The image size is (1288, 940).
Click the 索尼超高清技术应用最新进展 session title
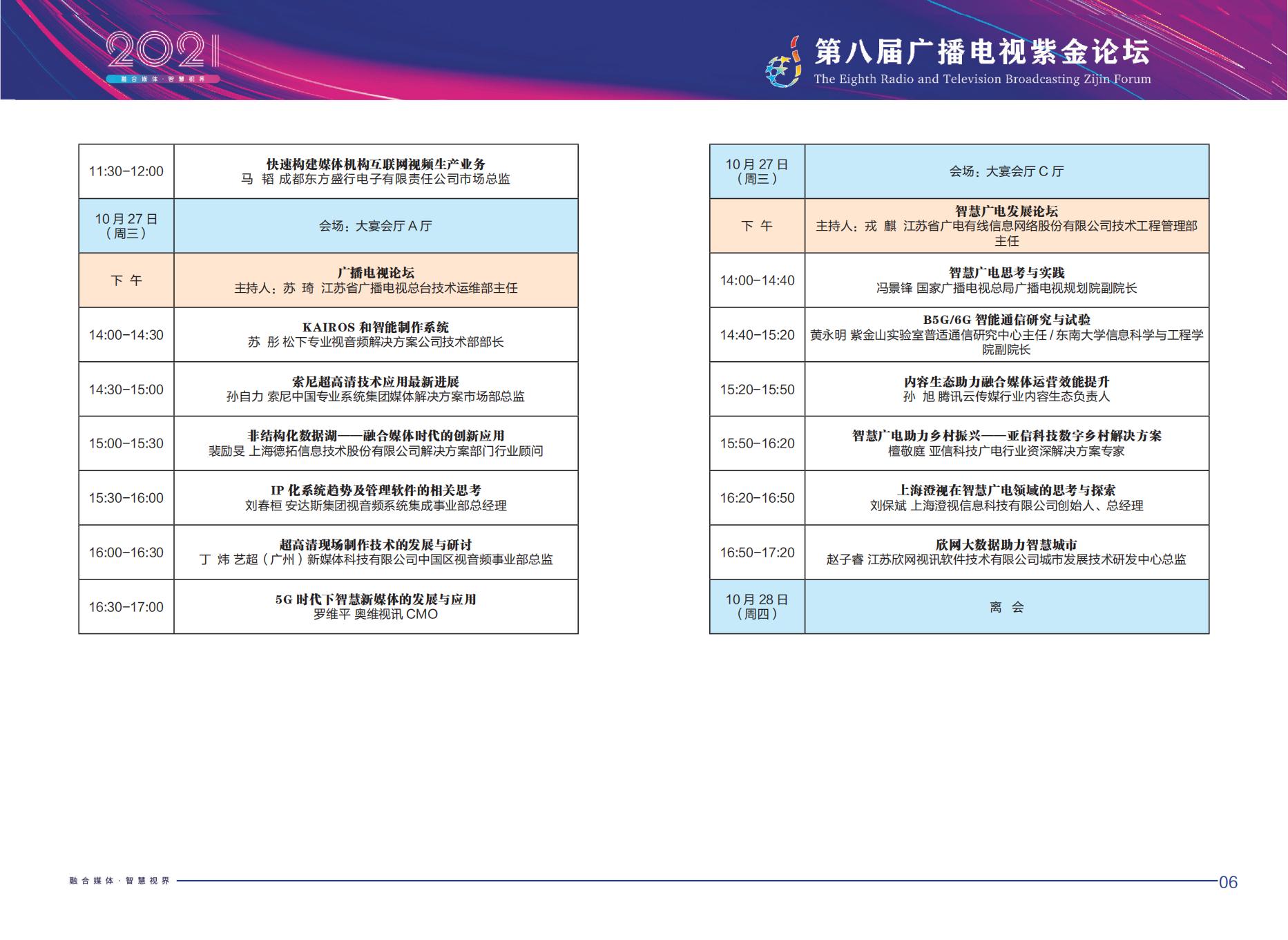(x=376, y=382)
